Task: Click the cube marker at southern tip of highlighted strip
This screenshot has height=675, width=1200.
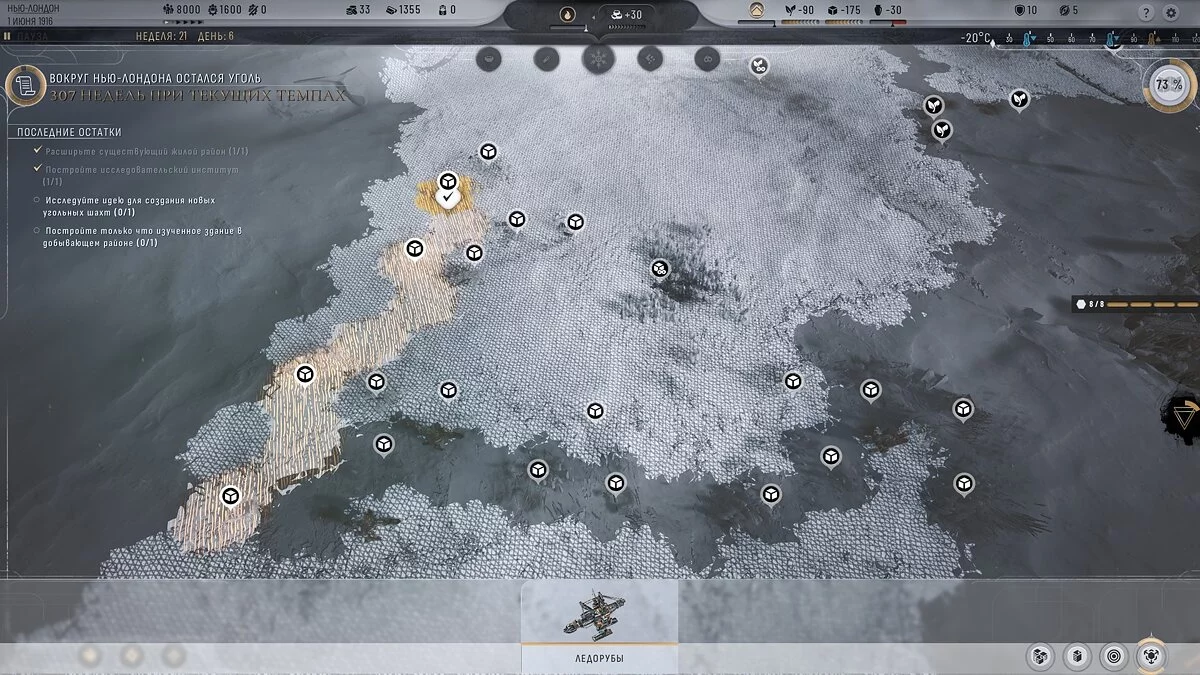Action: click(x=231, y=496)
